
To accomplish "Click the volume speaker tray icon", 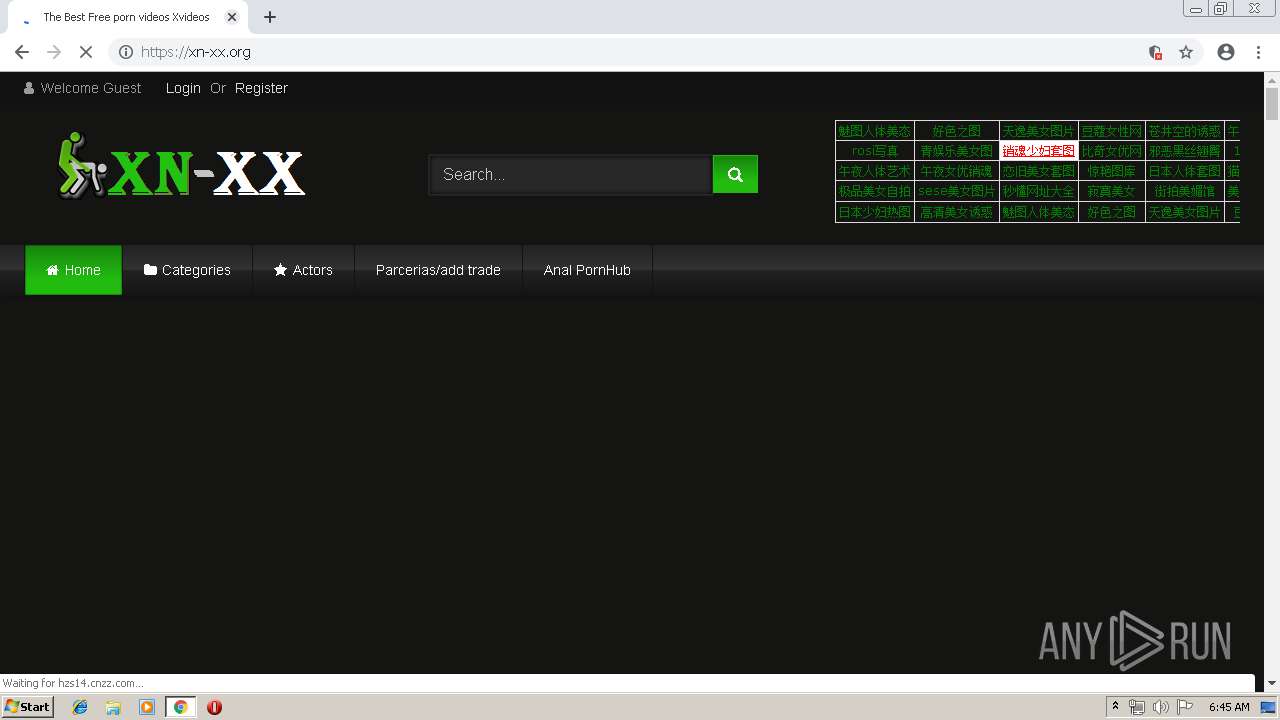I will tap(1160, 707).
